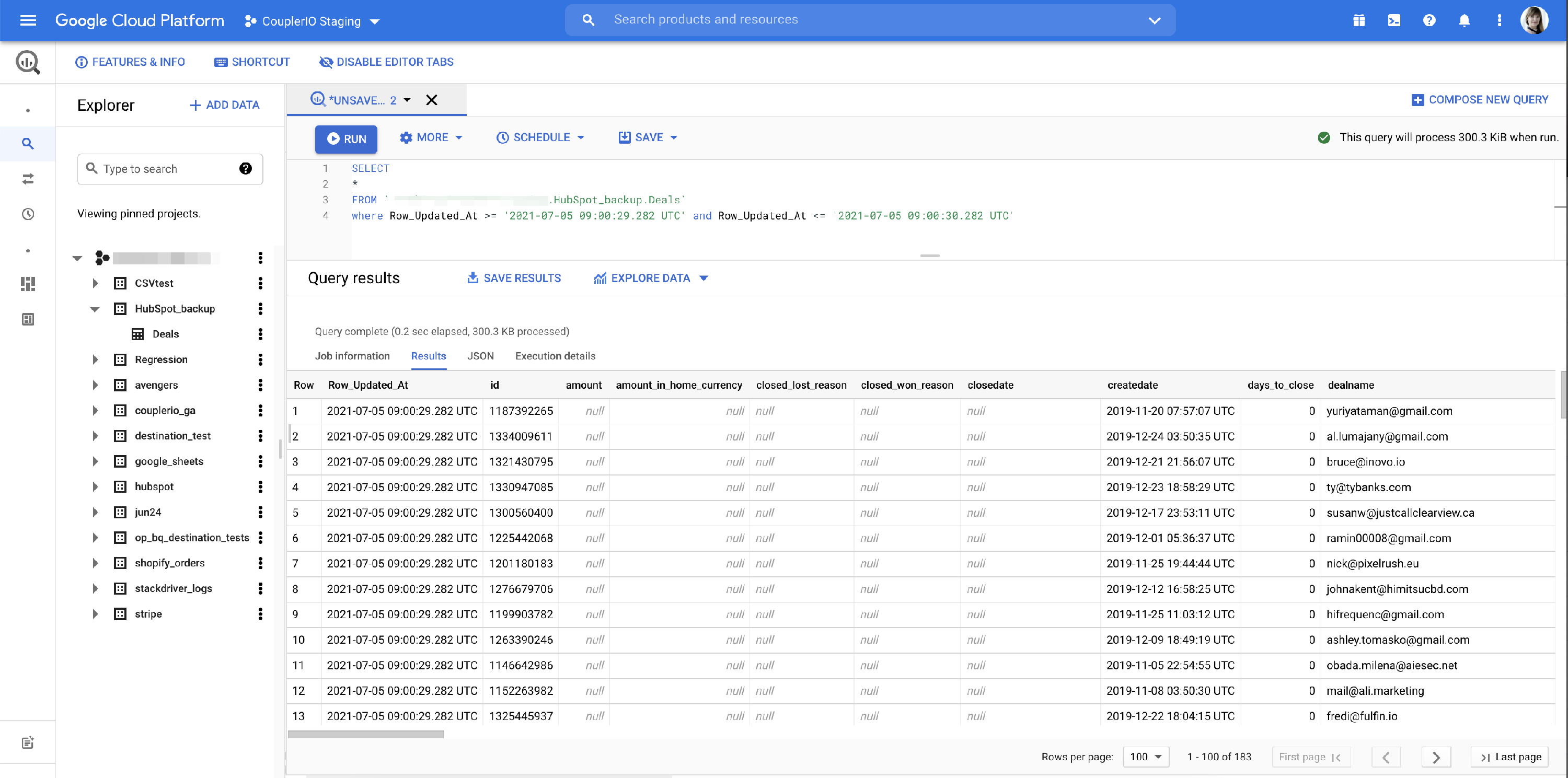
Task: Open the EXPLORE DATA dropdown
Action: pos(651,278)
